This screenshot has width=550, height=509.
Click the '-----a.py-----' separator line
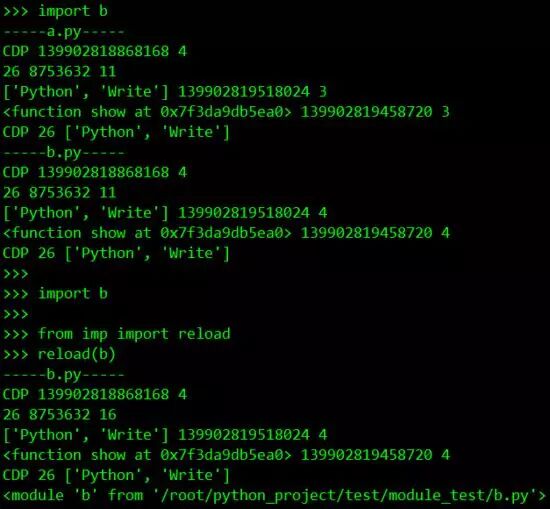[x=64, y=32]
